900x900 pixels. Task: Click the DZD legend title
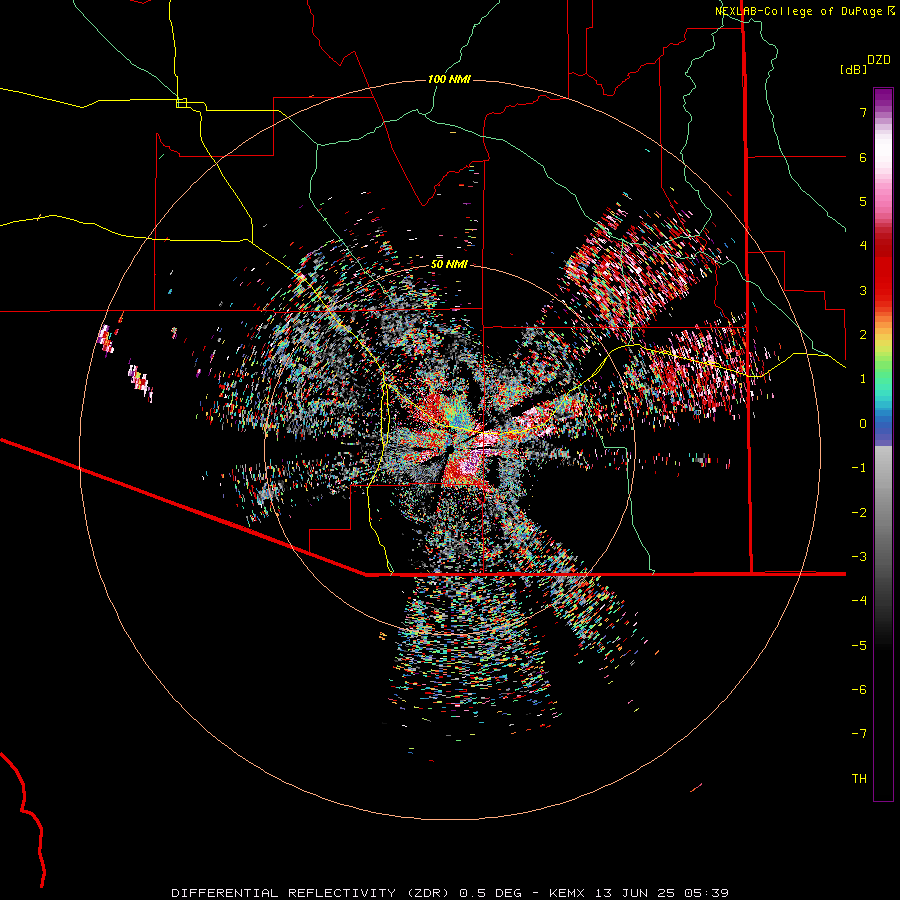[878, 60]
